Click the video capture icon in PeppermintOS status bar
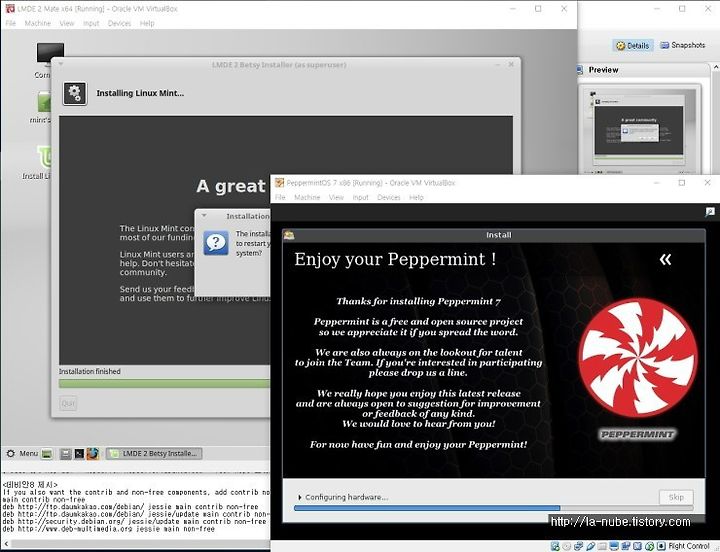The height and width of the screenshot is (552, 720). (x=626, y=546)
